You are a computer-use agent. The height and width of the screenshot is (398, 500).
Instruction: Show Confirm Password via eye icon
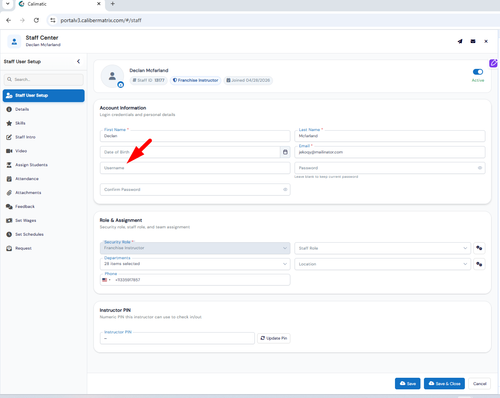[x=285, y=190]
